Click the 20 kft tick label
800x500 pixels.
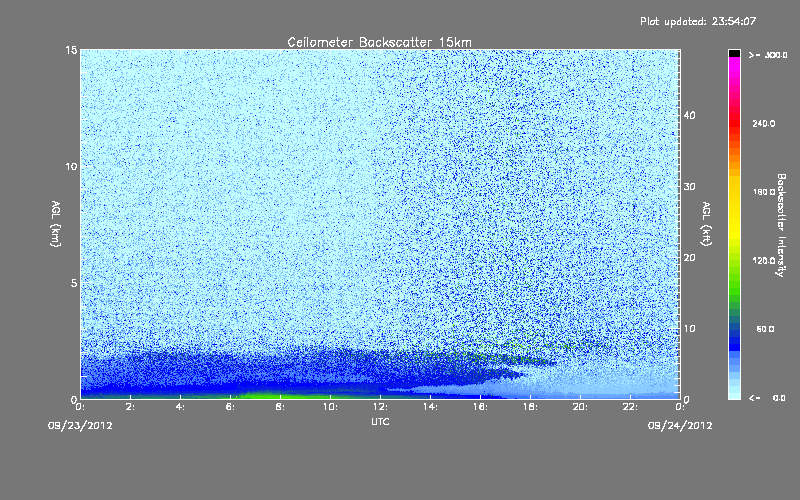point(689,258)
